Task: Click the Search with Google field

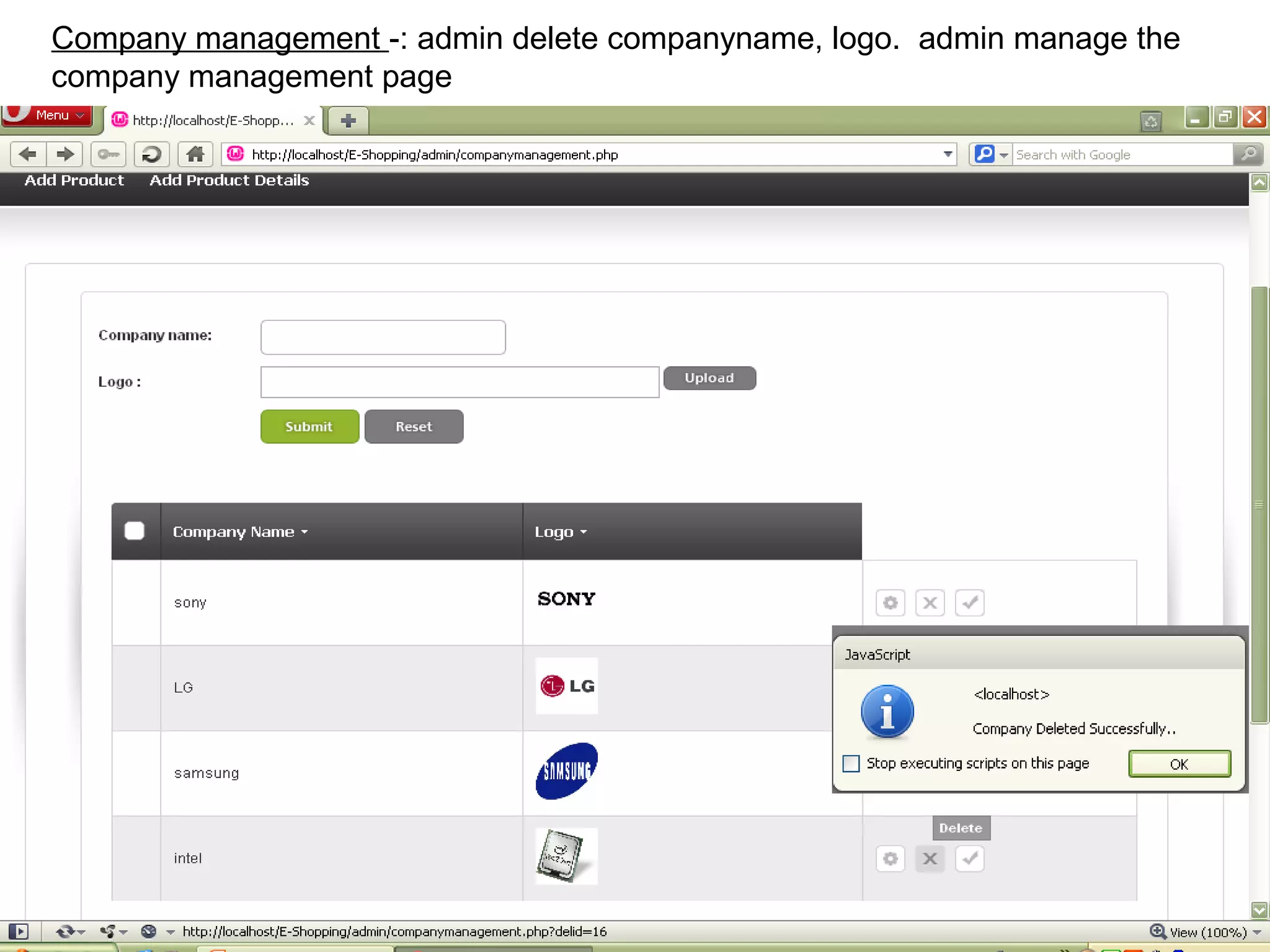Action: [x=1122, y=154]
